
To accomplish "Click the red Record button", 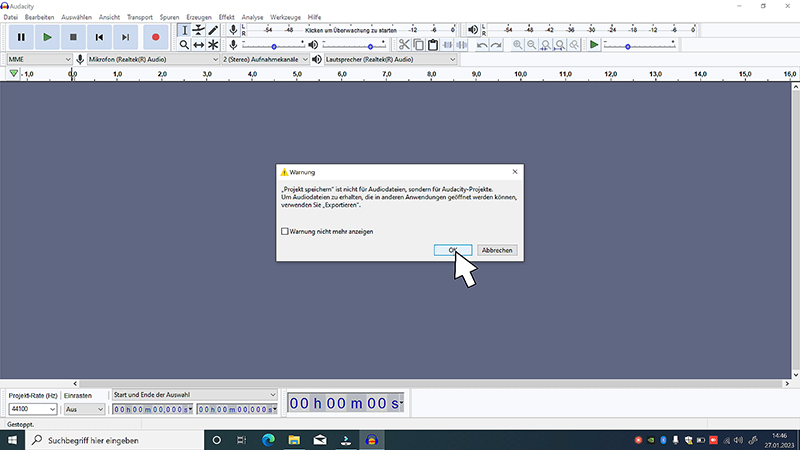I will pos(156,37).
